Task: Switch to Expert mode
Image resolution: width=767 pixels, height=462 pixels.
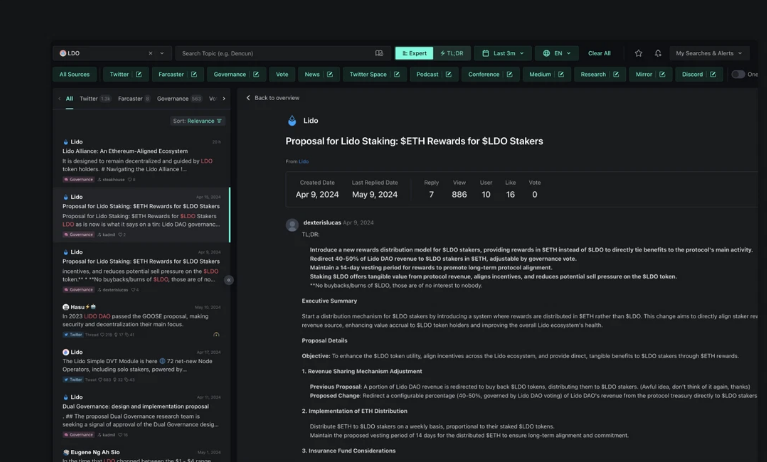Action: [414, 53]
